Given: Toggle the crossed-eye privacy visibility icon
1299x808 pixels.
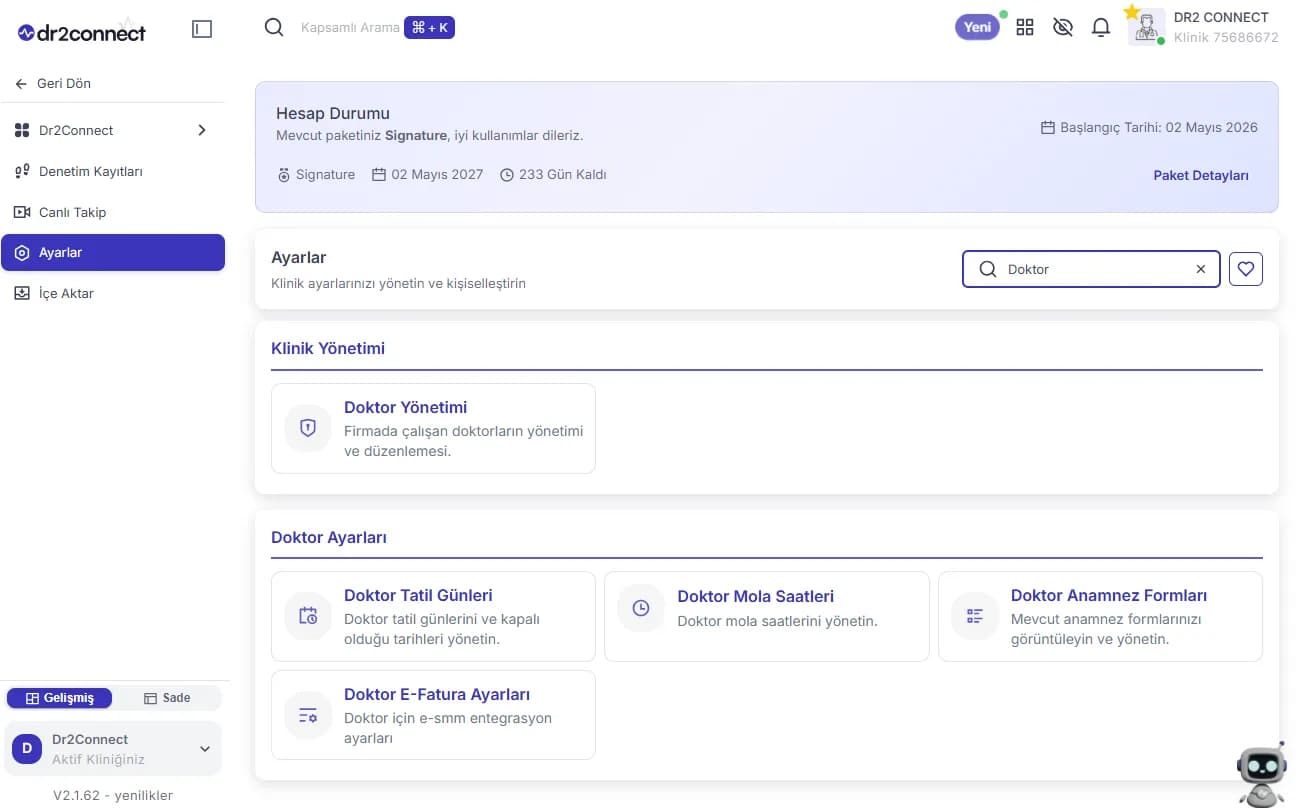Looking at the screenshot, I should [1062, 28].
